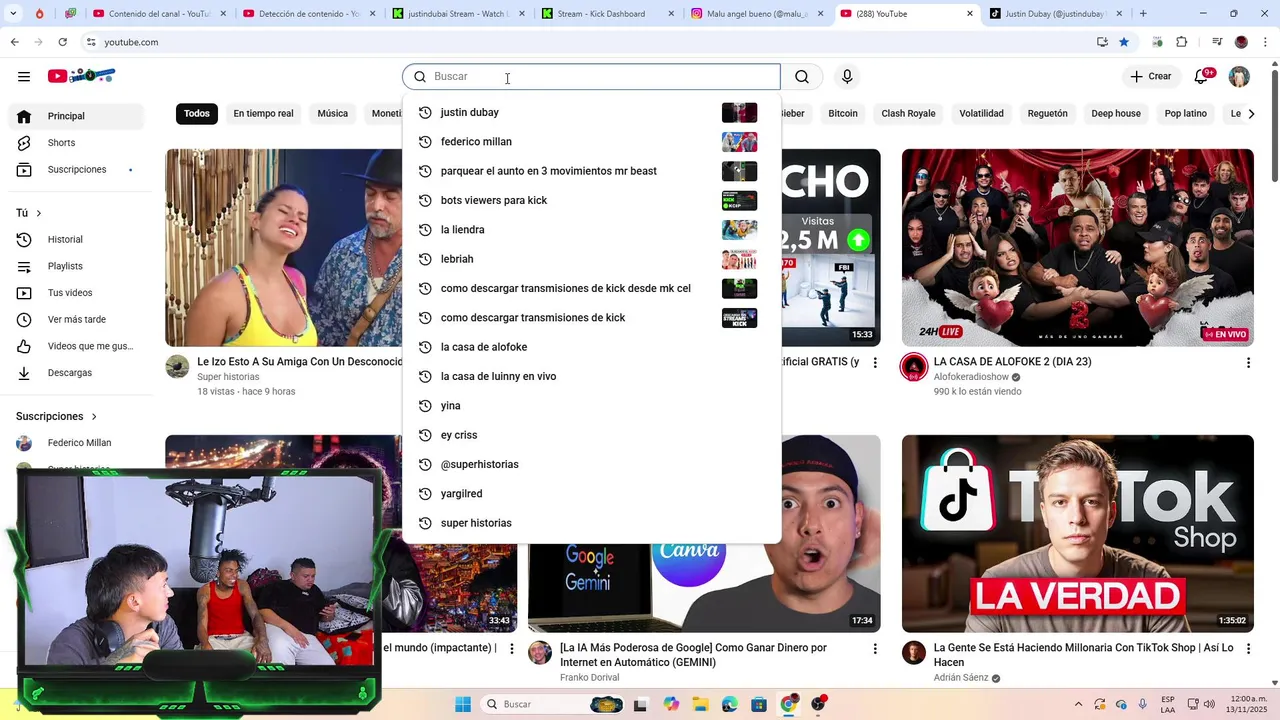This screenshot has height=720, width=1280.
Task: Choose the la casa de alofoke suggestion
Action: click(x=591, y=347)
